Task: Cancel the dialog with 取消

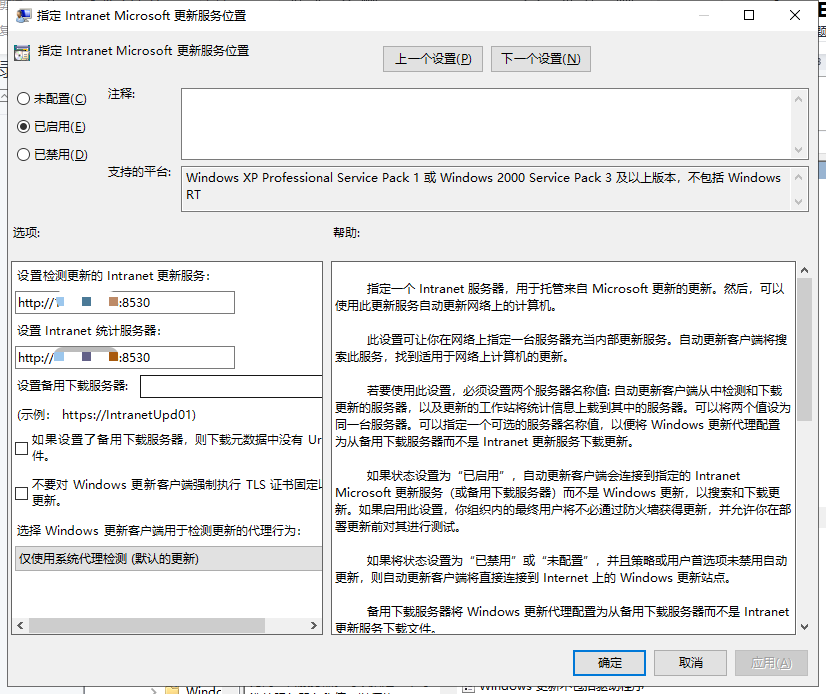Action: (x=690, y=663)
